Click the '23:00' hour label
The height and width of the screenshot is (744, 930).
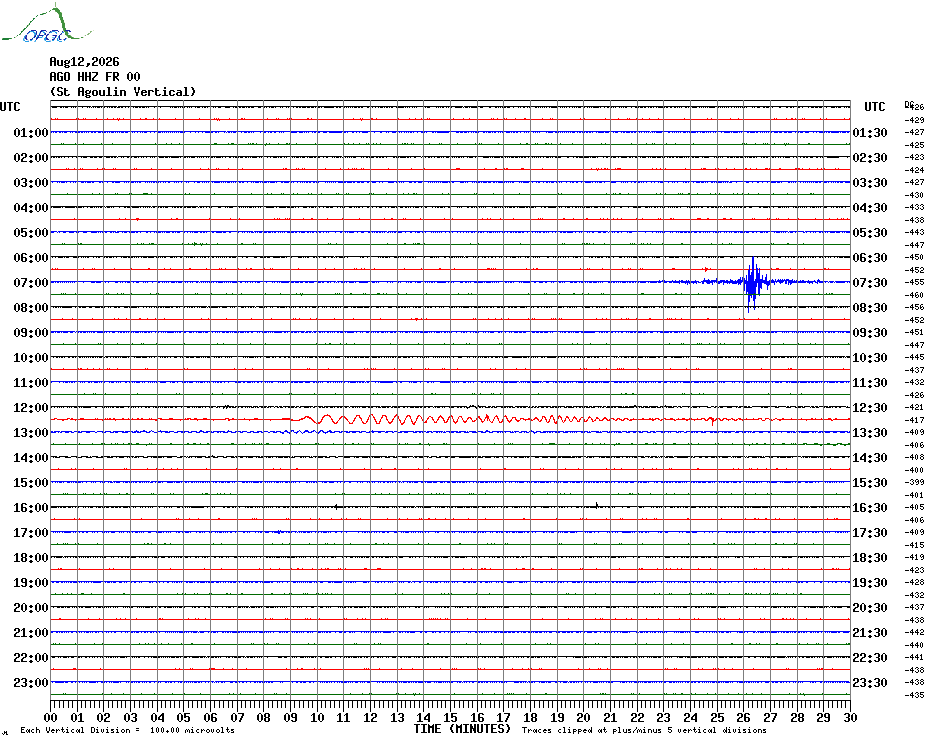31,682
